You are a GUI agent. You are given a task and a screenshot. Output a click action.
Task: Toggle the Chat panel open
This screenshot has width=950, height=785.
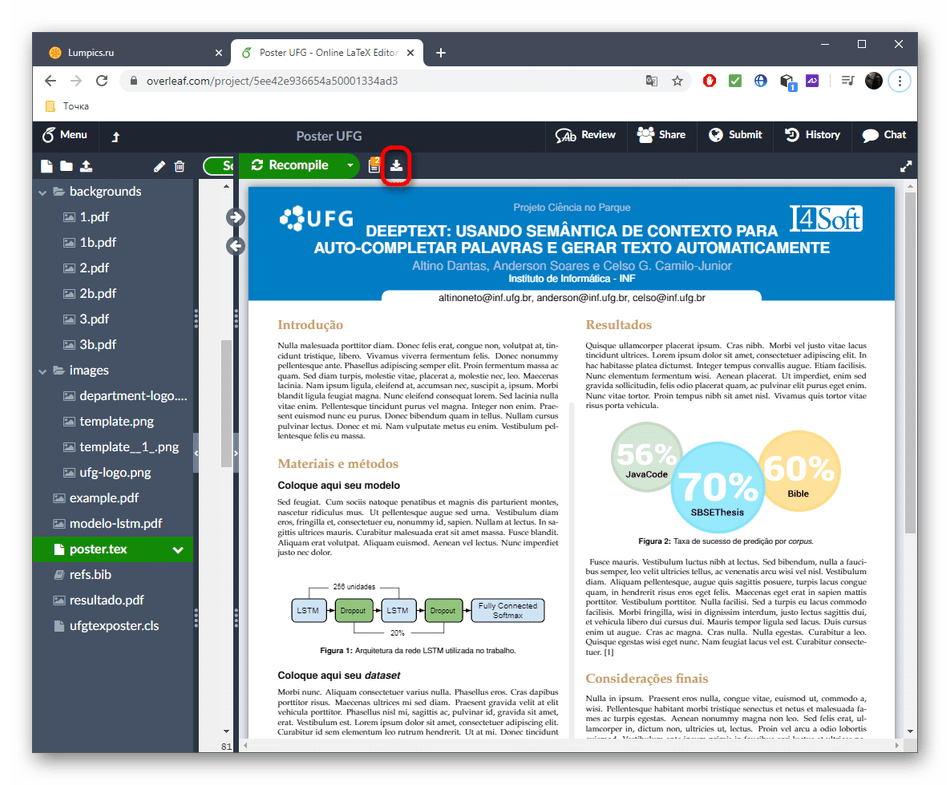[884, 135]
